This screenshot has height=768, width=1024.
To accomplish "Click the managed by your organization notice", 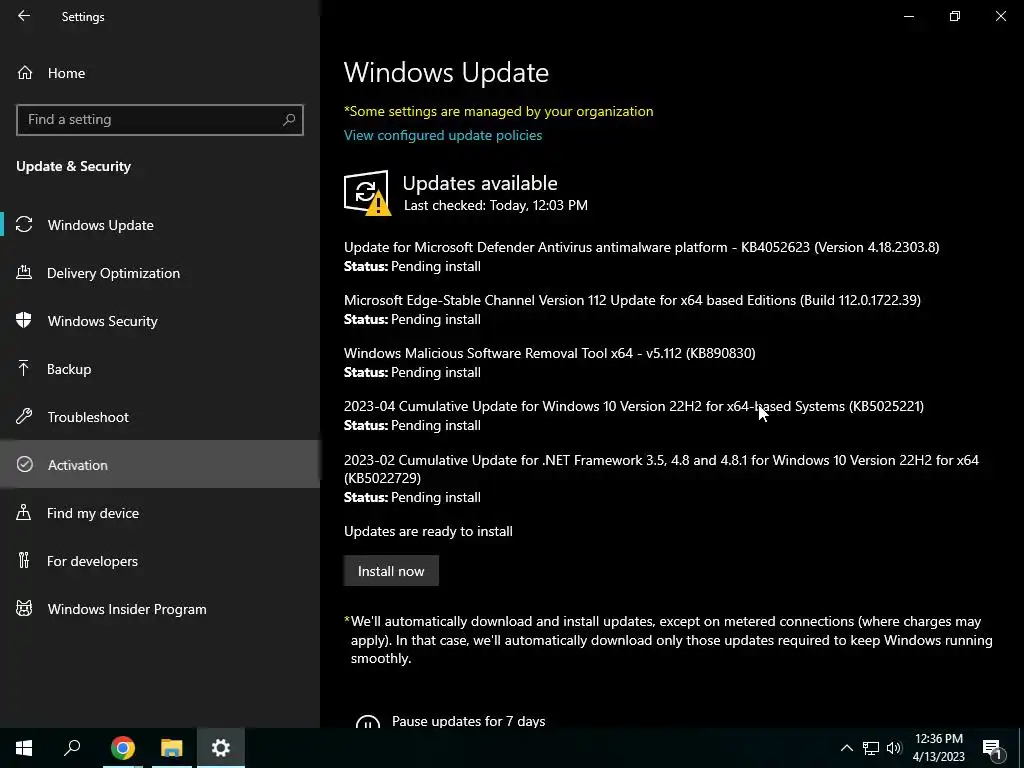I will tap(498, 111).
